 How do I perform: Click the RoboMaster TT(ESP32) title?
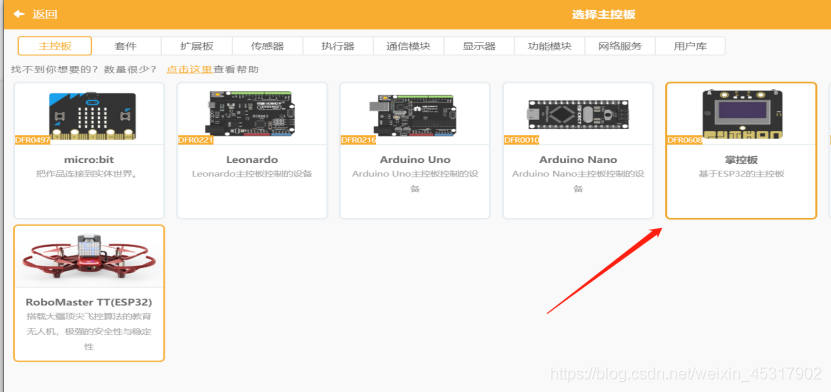[89, 302]
